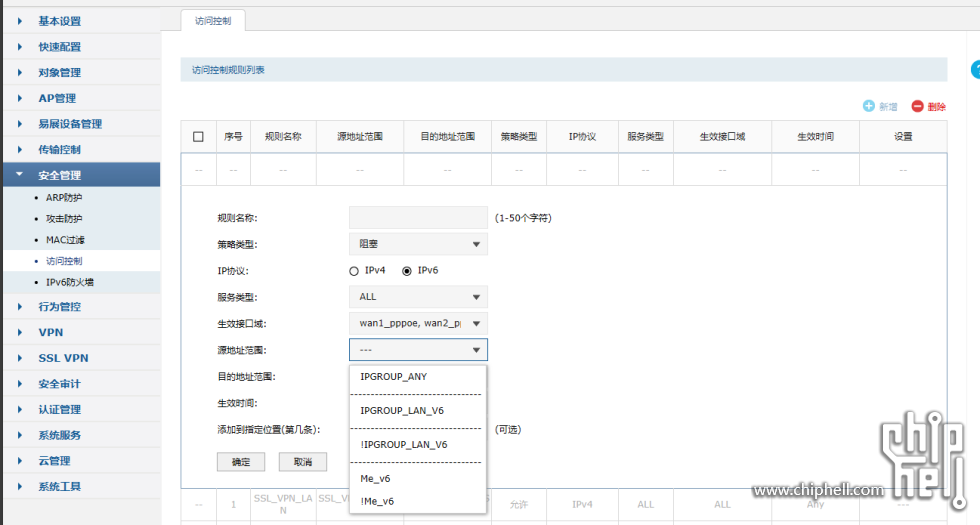Collapse the 安全管理 sidebar section
This screenshot has height=525, width=980.
coord(81,175)
